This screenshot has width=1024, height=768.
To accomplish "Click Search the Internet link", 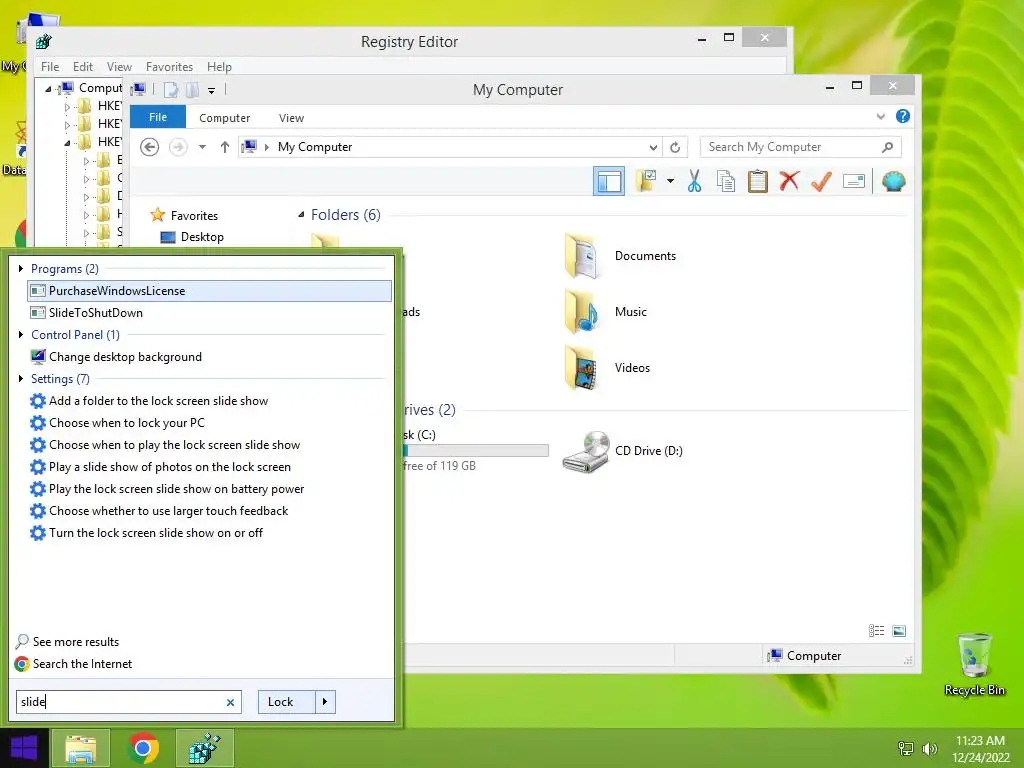I will point(73,664).
